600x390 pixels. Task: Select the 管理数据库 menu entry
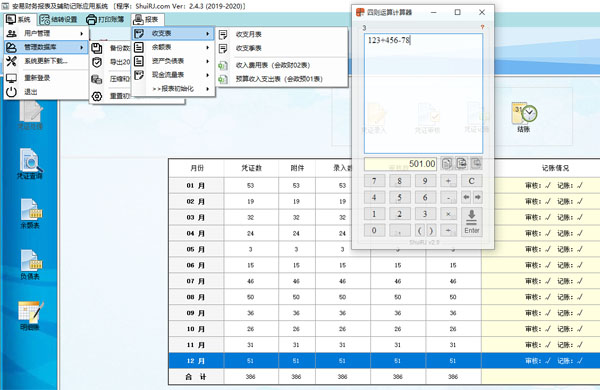click(46, 47)
